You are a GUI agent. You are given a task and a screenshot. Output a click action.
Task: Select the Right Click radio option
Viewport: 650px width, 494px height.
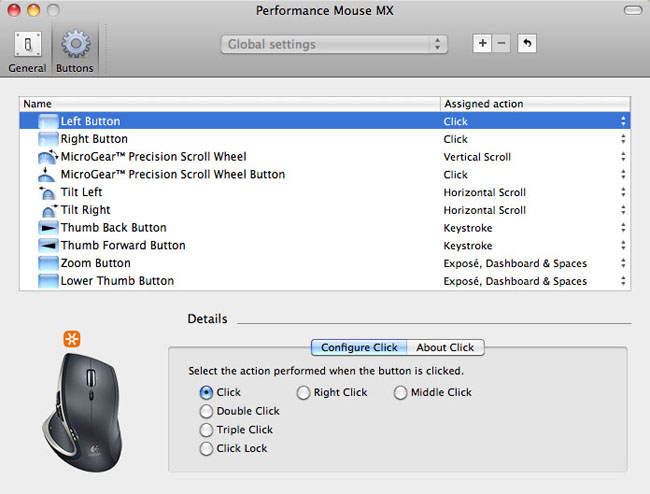[x=303, y=392]
